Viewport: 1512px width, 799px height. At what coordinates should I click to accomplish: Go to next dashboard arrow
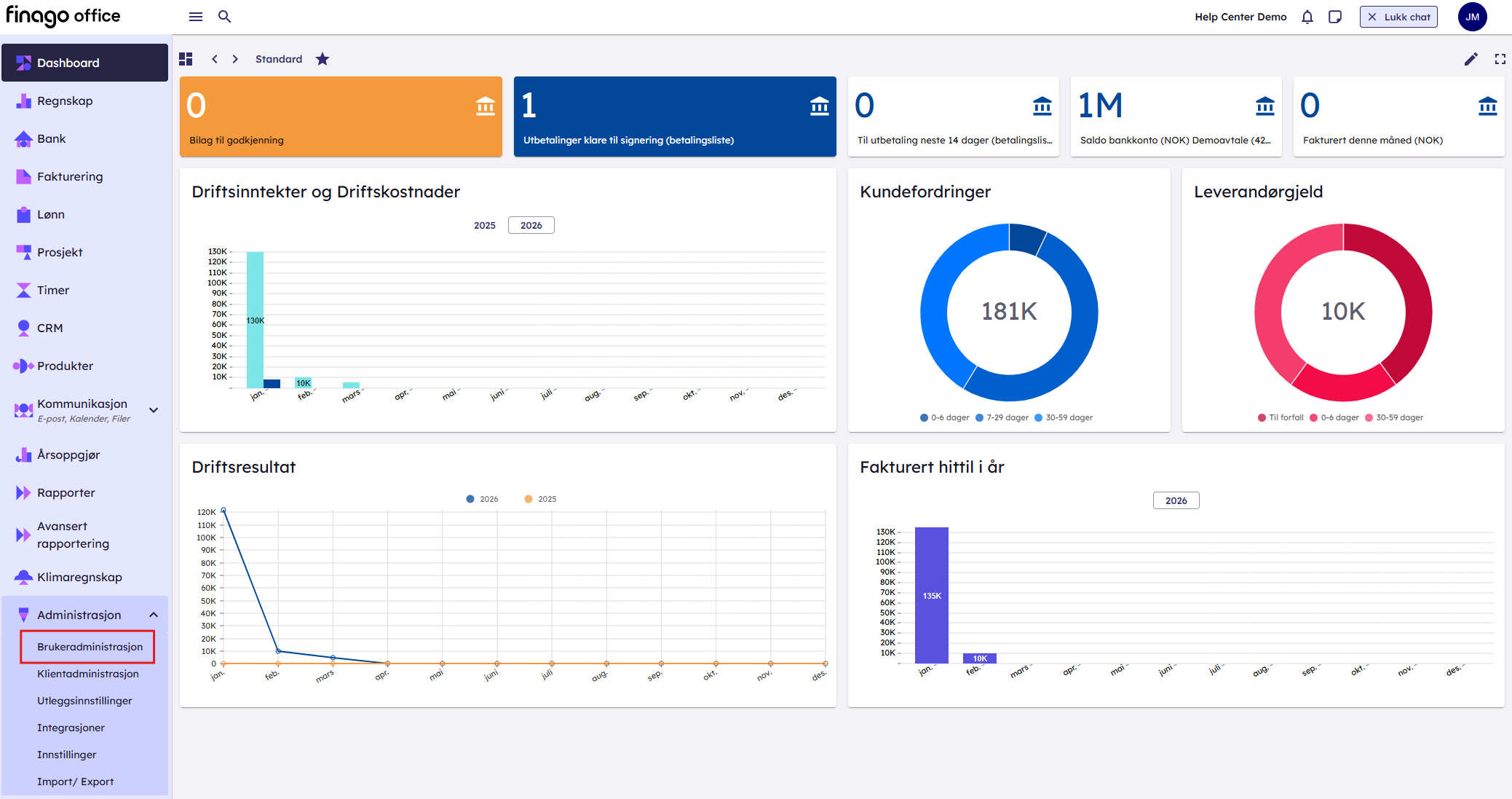(235, 59)
